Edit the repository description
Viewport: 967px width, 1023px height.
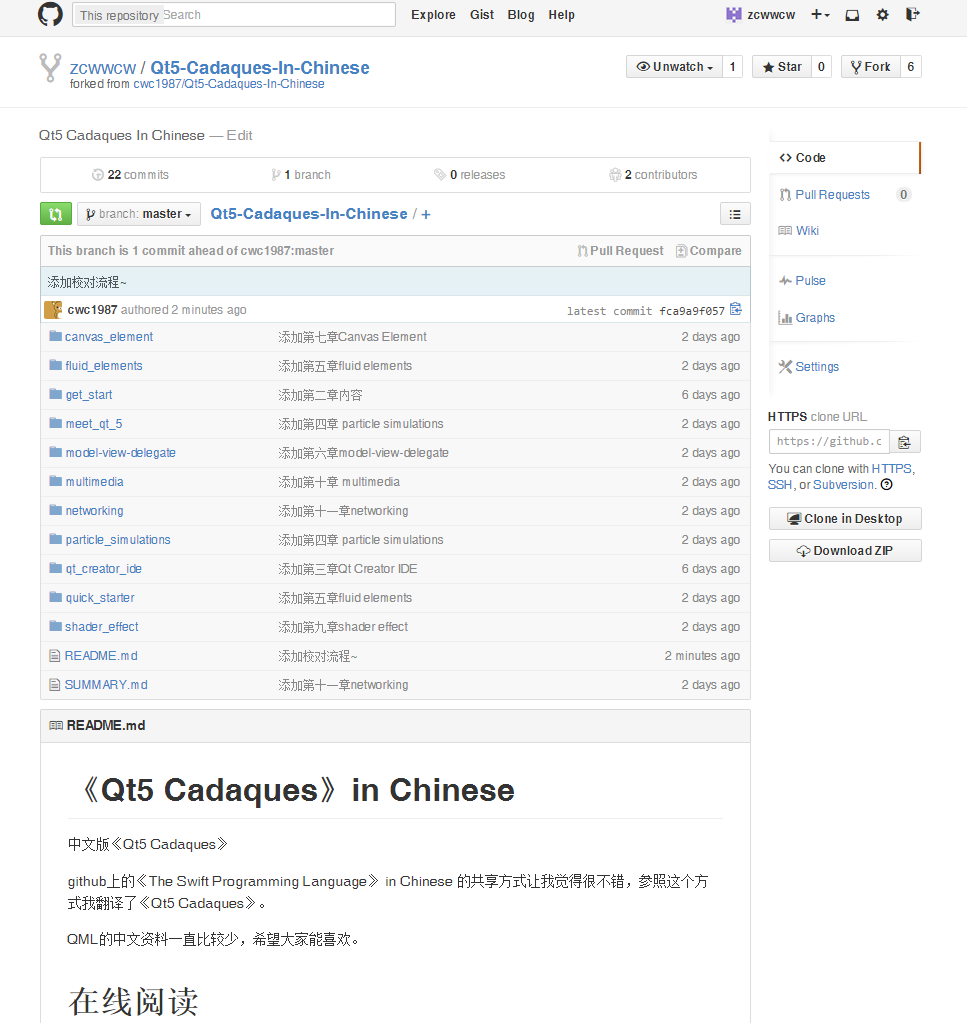239,135
